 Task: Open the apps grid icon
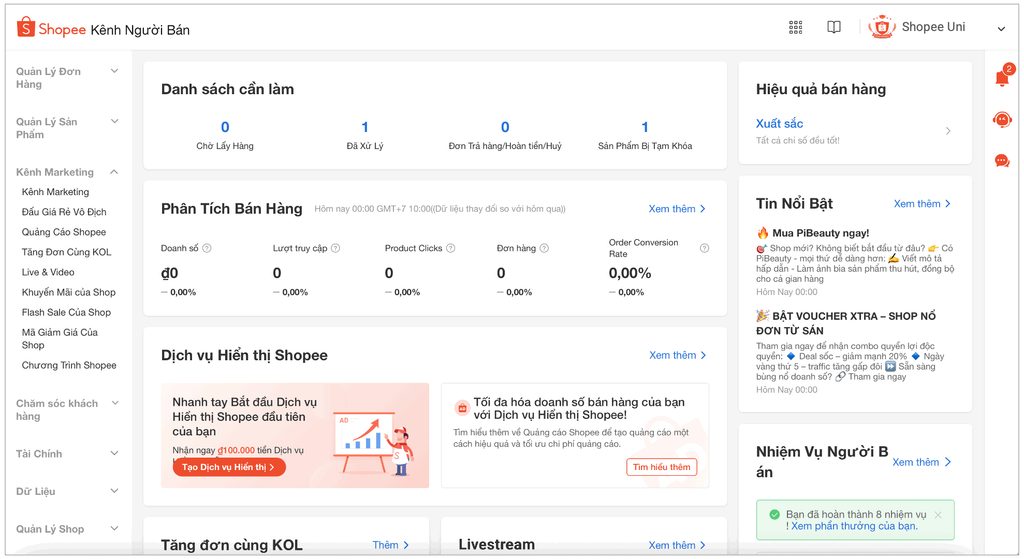click(x=795, y=27)
